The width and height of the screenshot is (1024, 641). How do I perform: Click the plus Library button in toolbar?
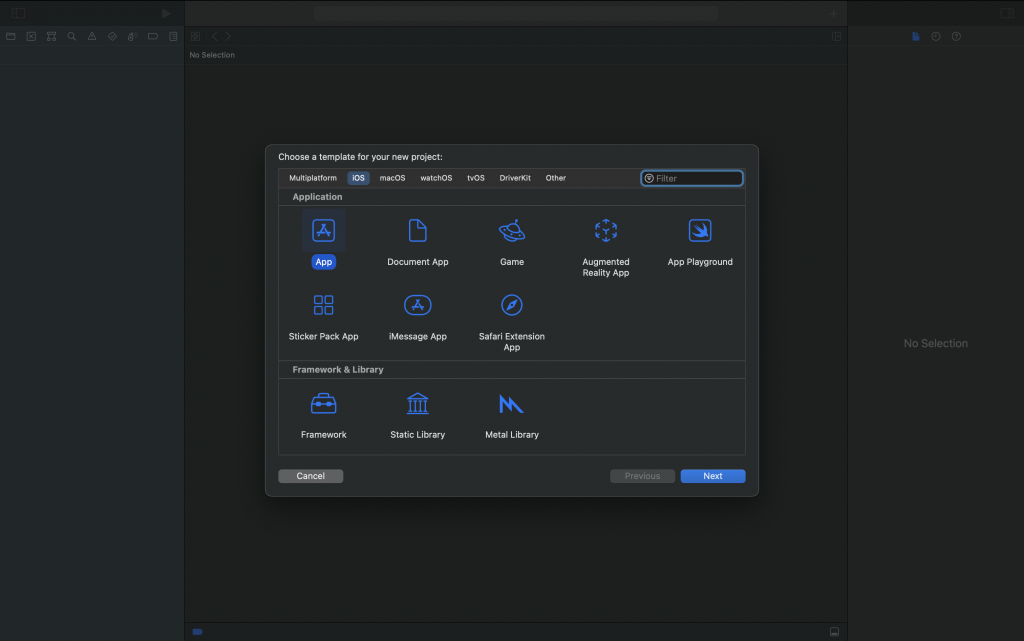point(833,13)
